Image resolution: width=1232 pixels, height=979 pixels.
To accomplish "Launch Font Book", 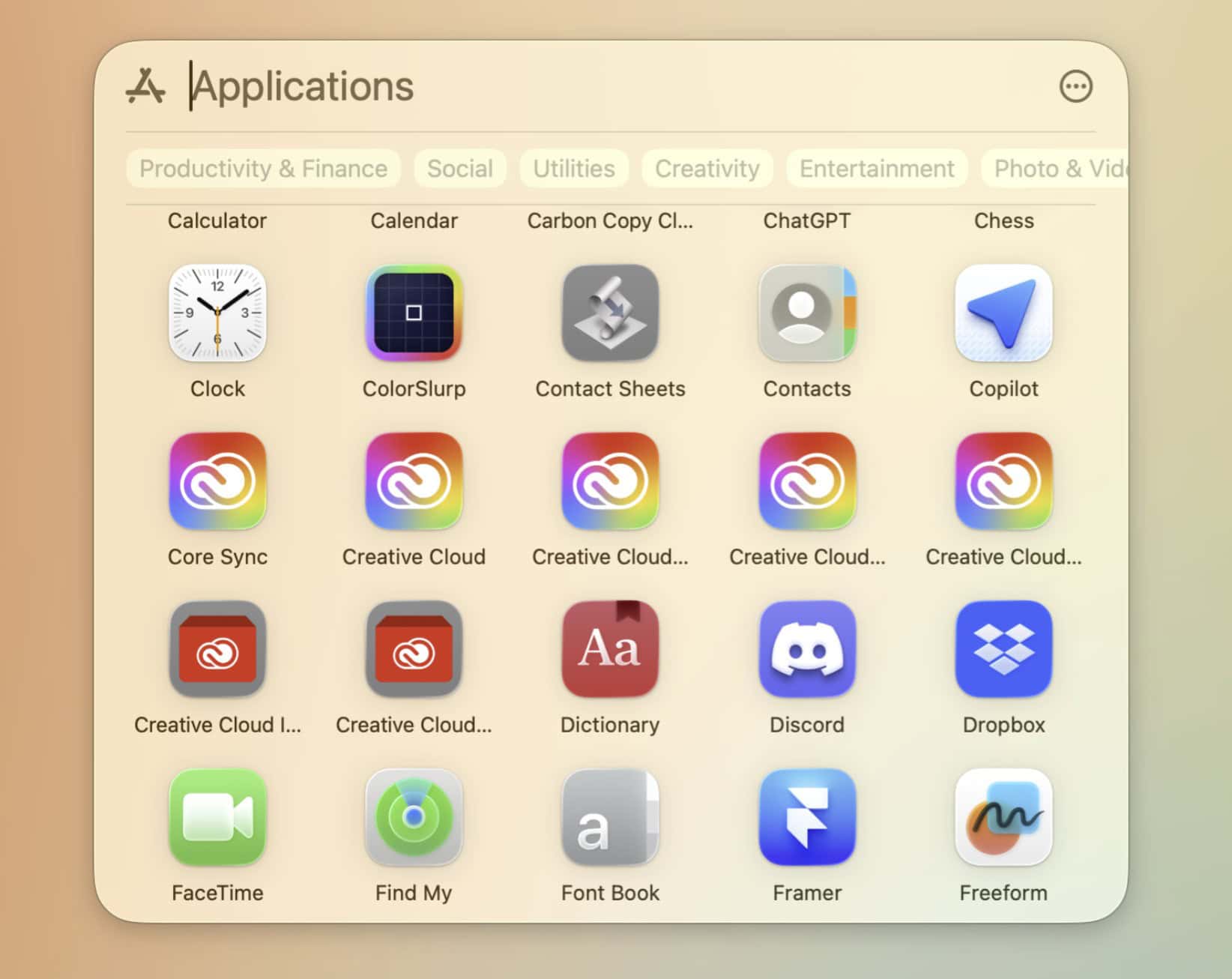I will 610,817.
